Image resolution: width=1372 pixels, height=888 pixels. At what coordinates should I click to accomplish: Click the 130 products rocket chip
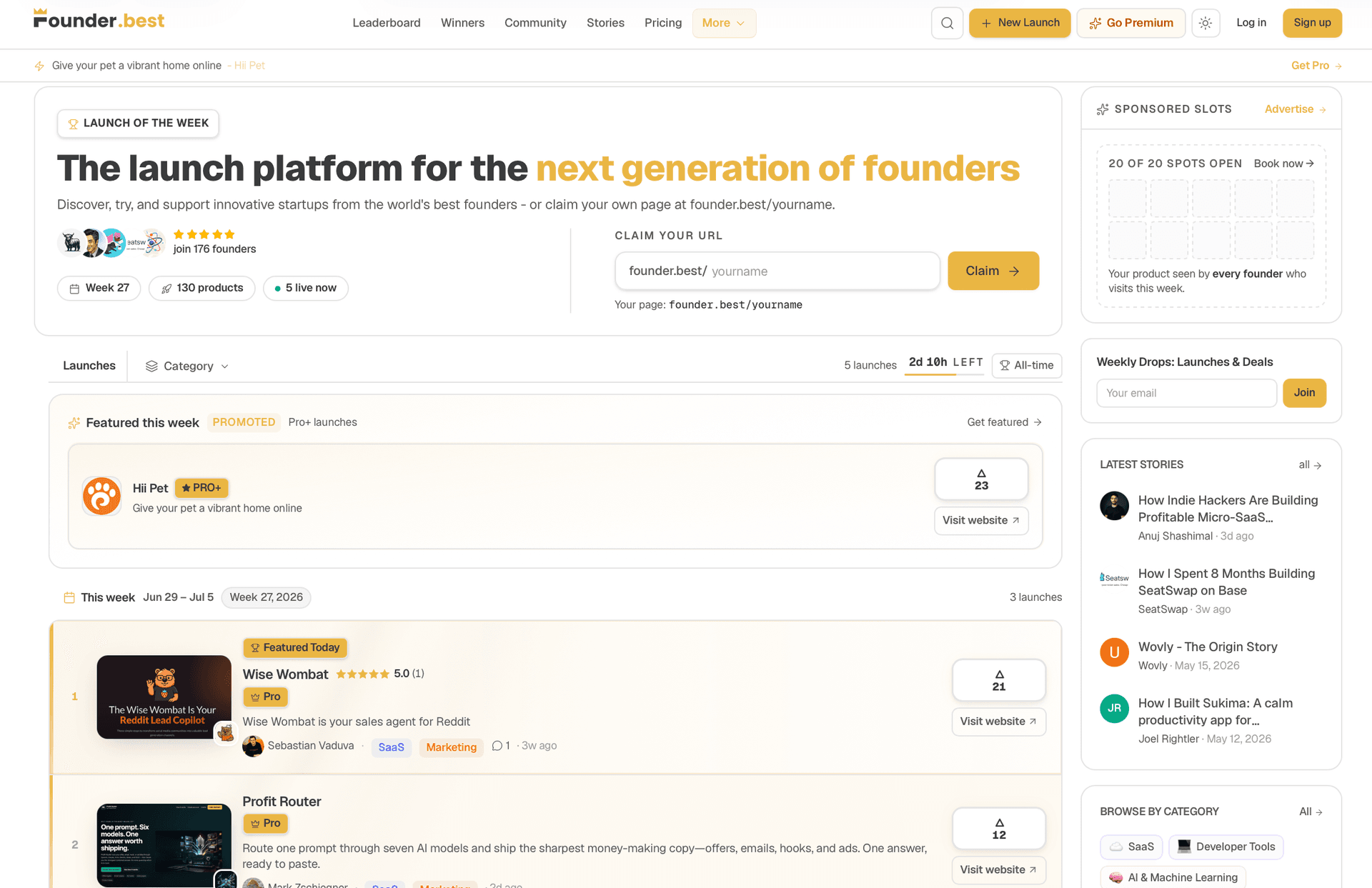tap(202, 288)
